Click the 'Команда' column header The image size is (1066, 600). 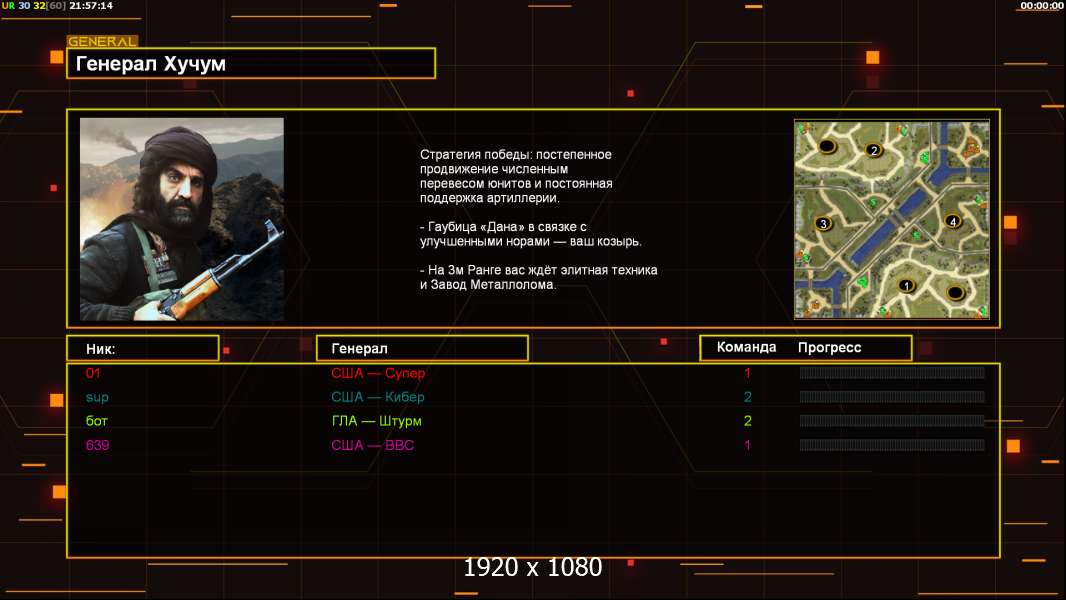click(x=746, y=347)
